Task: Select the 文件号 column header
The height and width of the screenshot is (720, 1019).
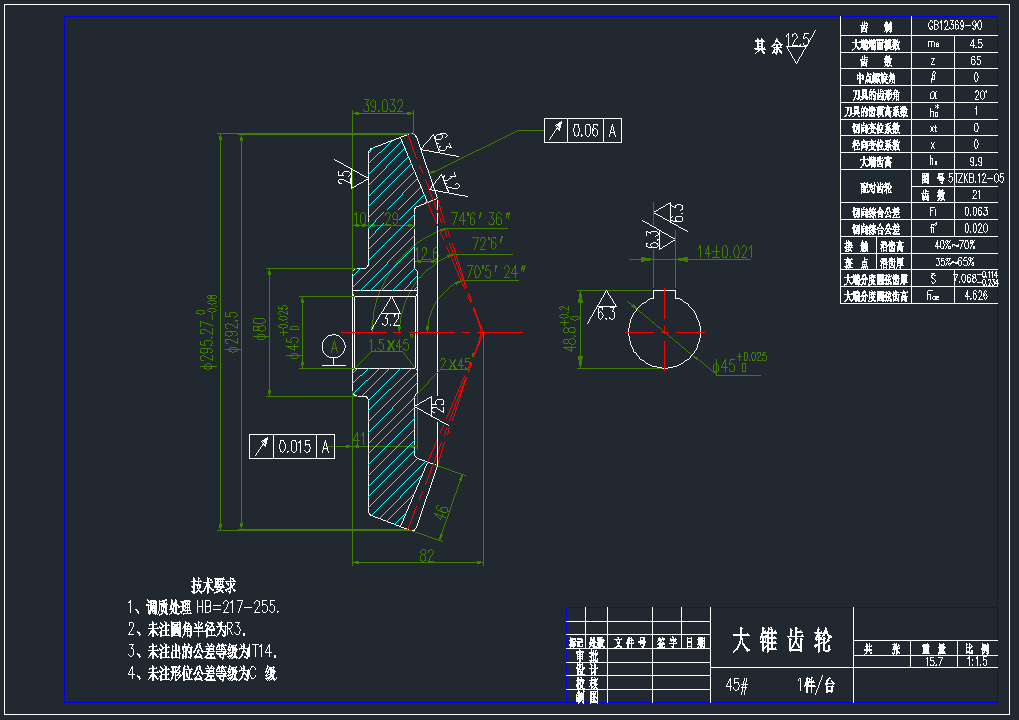Action: [x=630, y=643]
